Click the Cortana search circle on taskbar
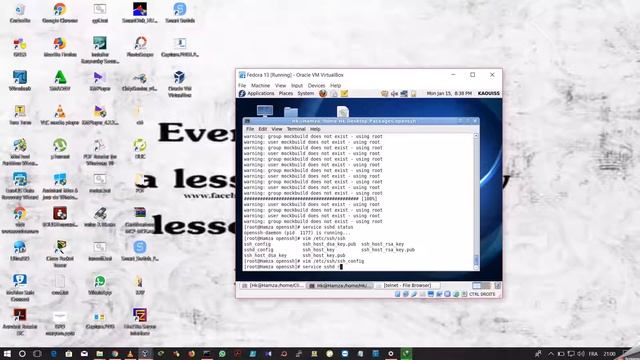The image size is (640, 360). tap(22, 353)
